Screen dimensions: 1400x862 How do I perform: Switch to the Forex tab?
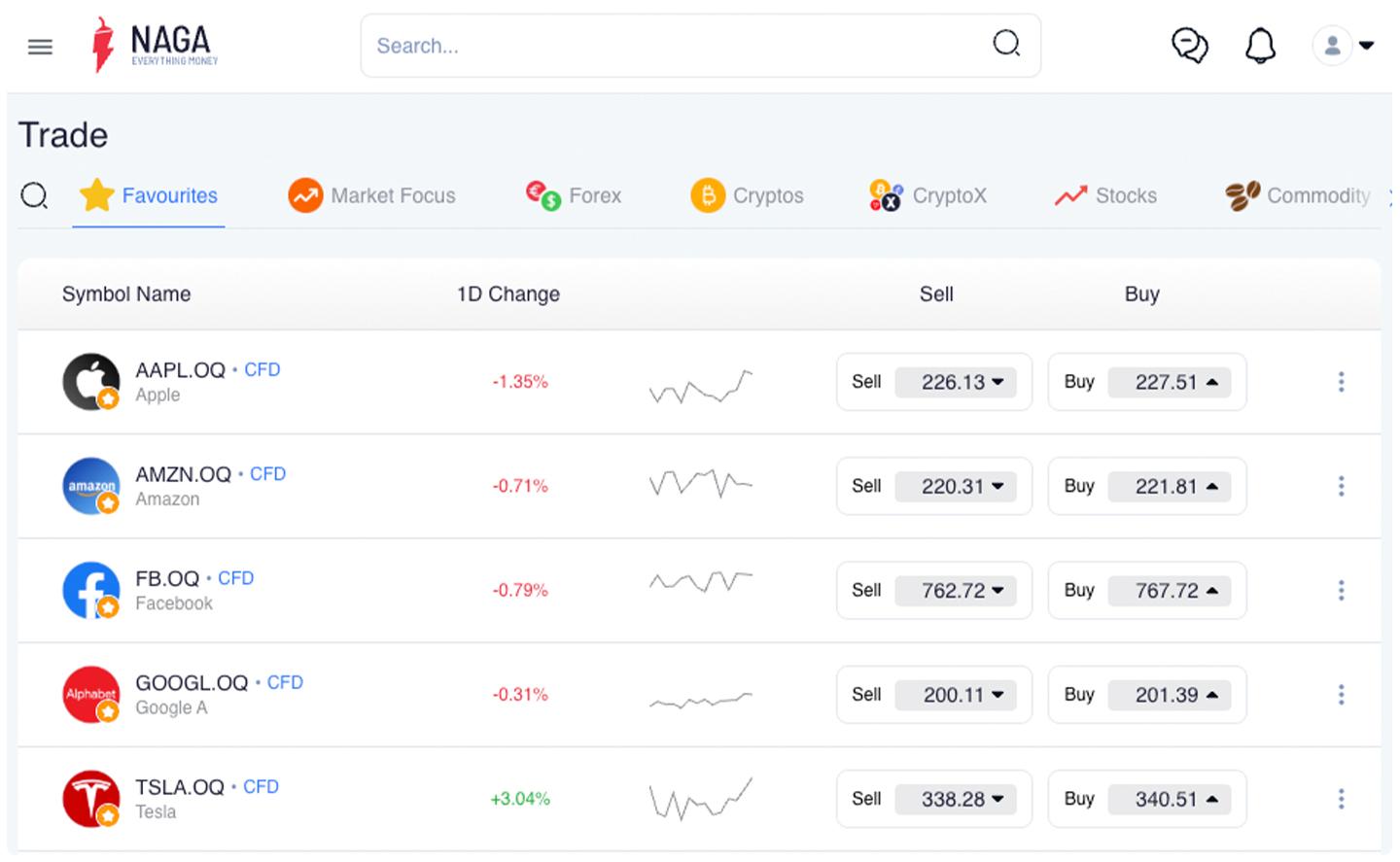tap(573, 195)
